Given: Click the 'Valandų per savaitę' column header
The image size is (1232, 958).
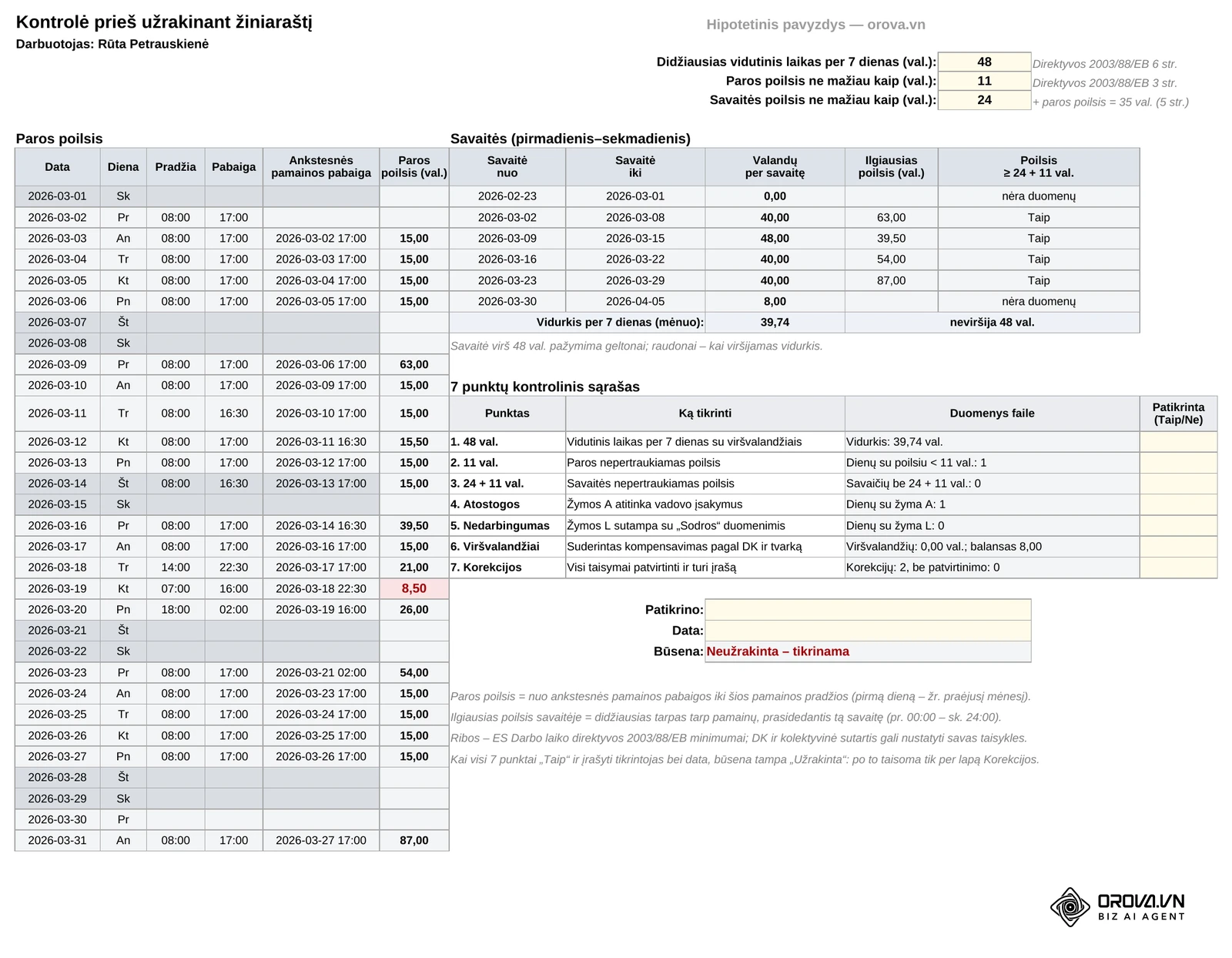Looking at the screenshot, I should (x=775, y=166).
